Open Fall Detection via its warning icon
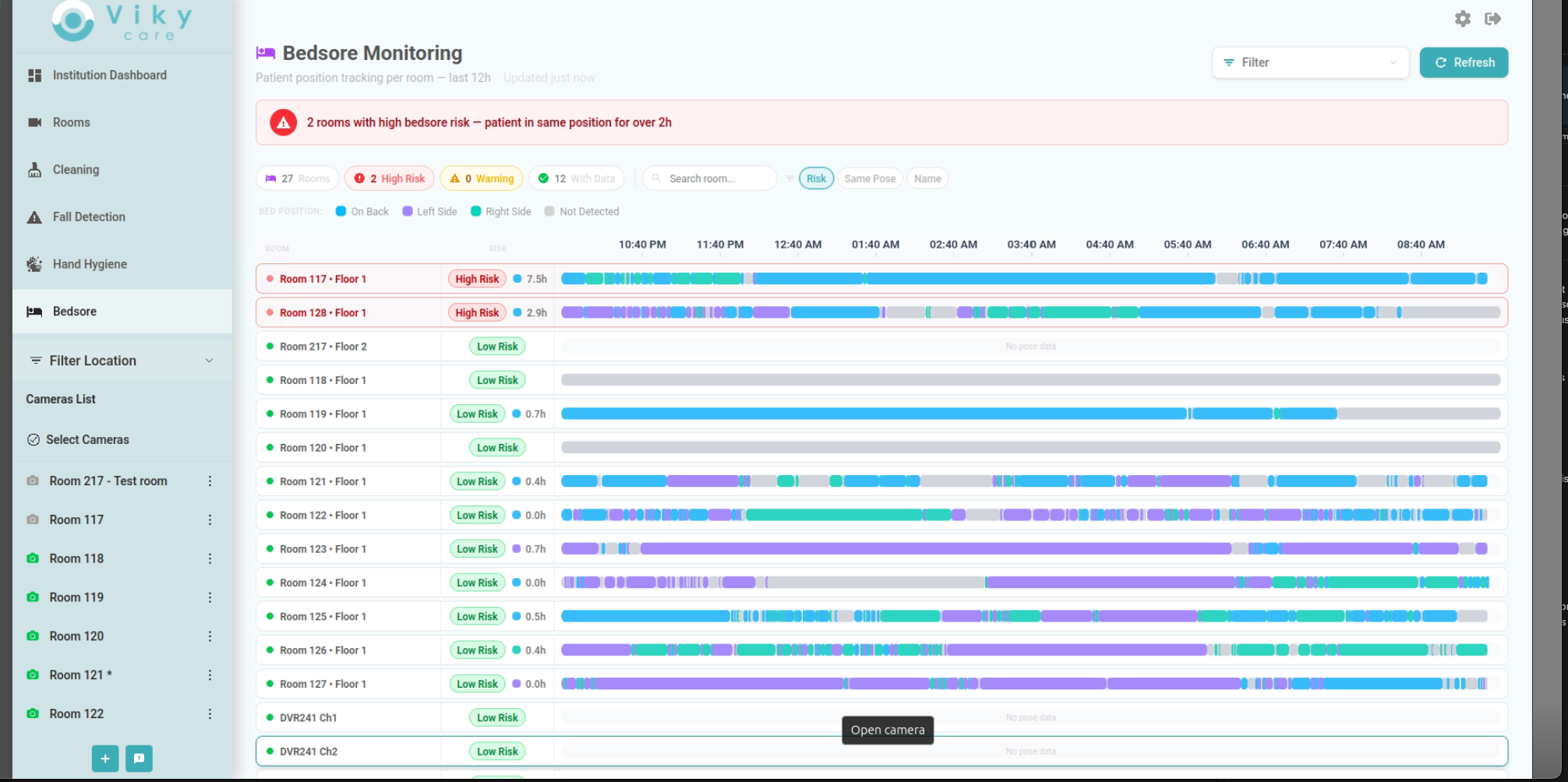 click(34, 217)
